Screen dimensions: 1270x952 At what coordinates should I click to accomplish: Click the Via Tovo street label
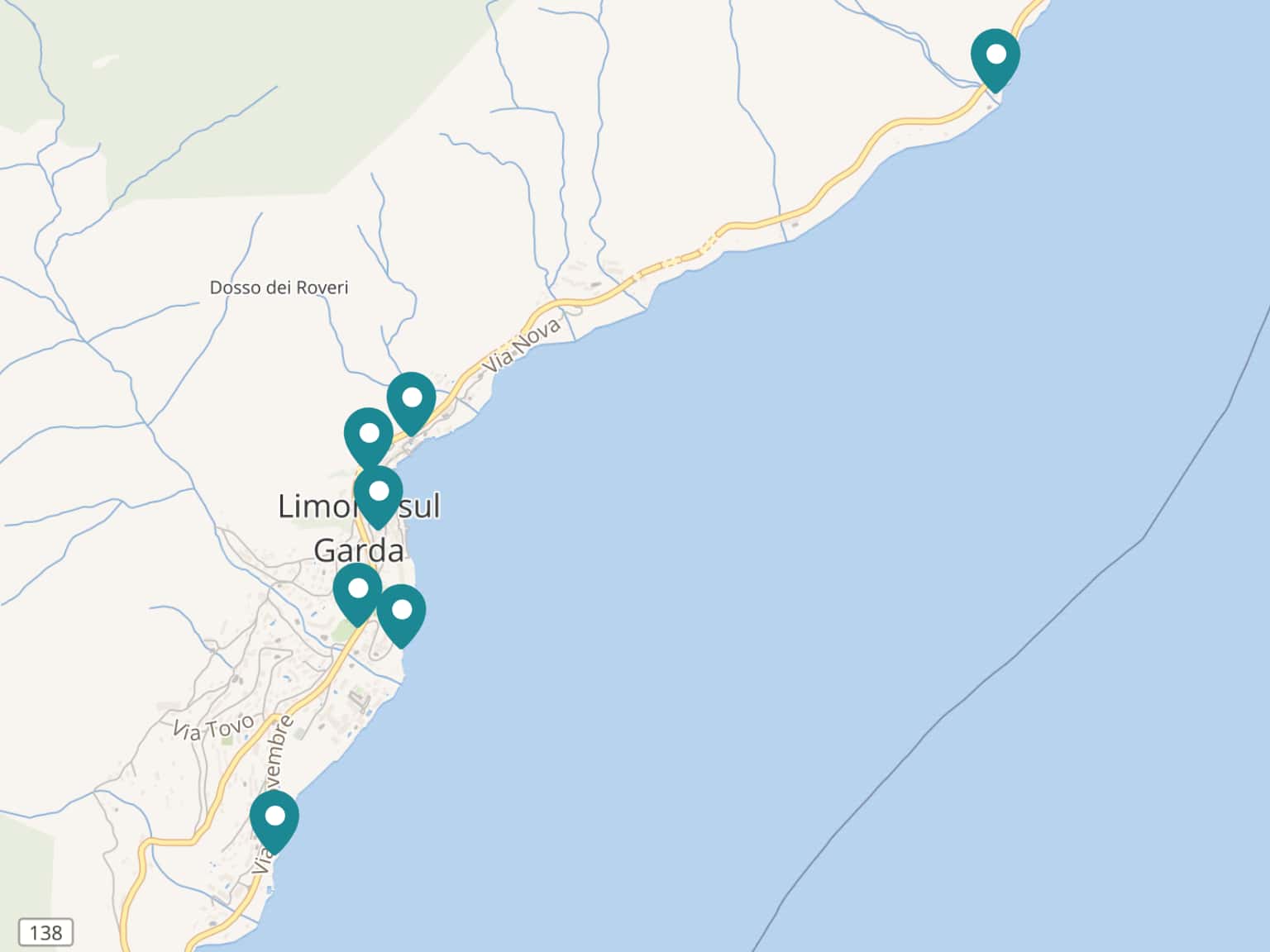214,728
